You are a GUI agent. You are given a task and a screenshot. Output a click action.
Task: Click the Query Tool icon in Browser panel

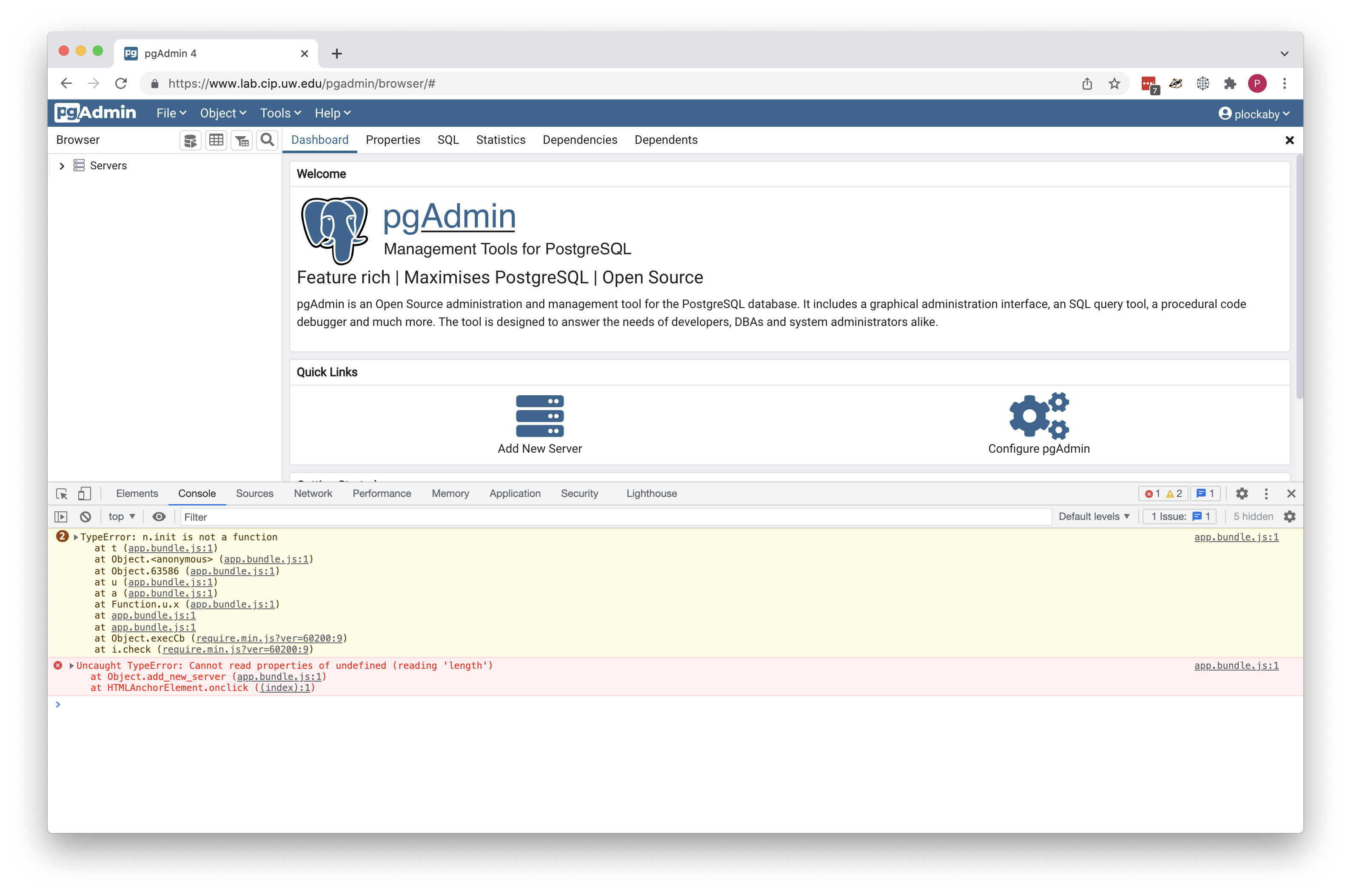click(190, 140)
